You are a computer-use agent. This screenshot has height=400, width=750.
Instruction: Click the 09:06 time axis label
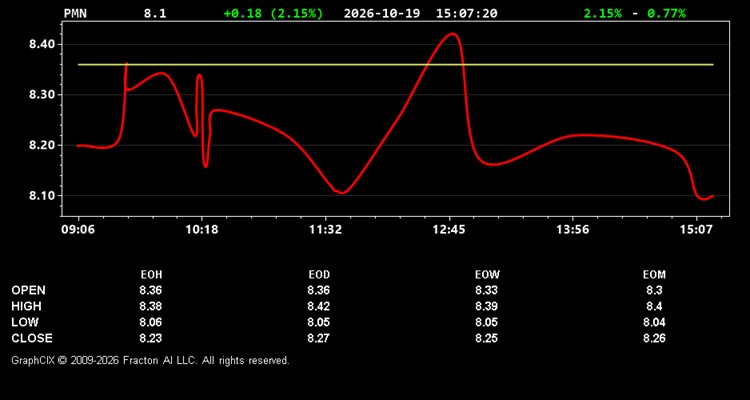pos(78,230)
